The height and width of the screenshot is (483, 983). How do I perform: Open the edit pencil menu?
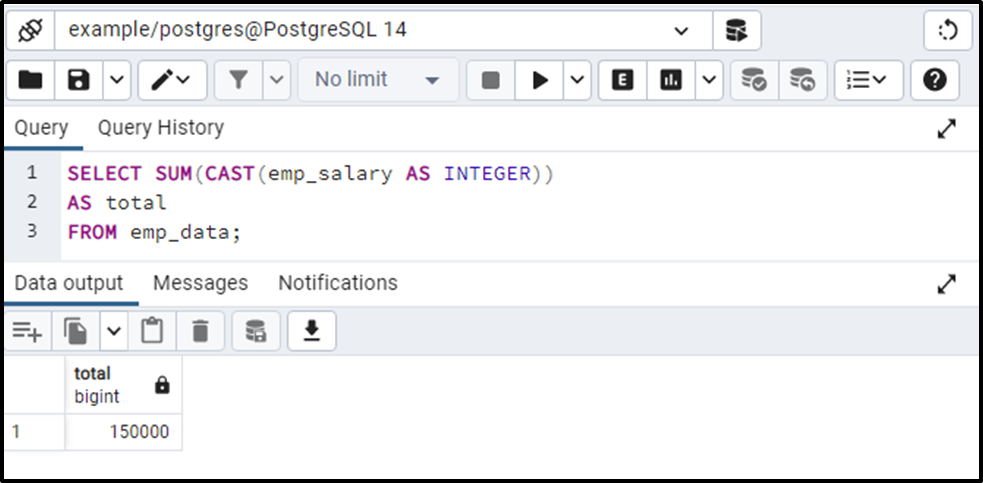(172, 80)
